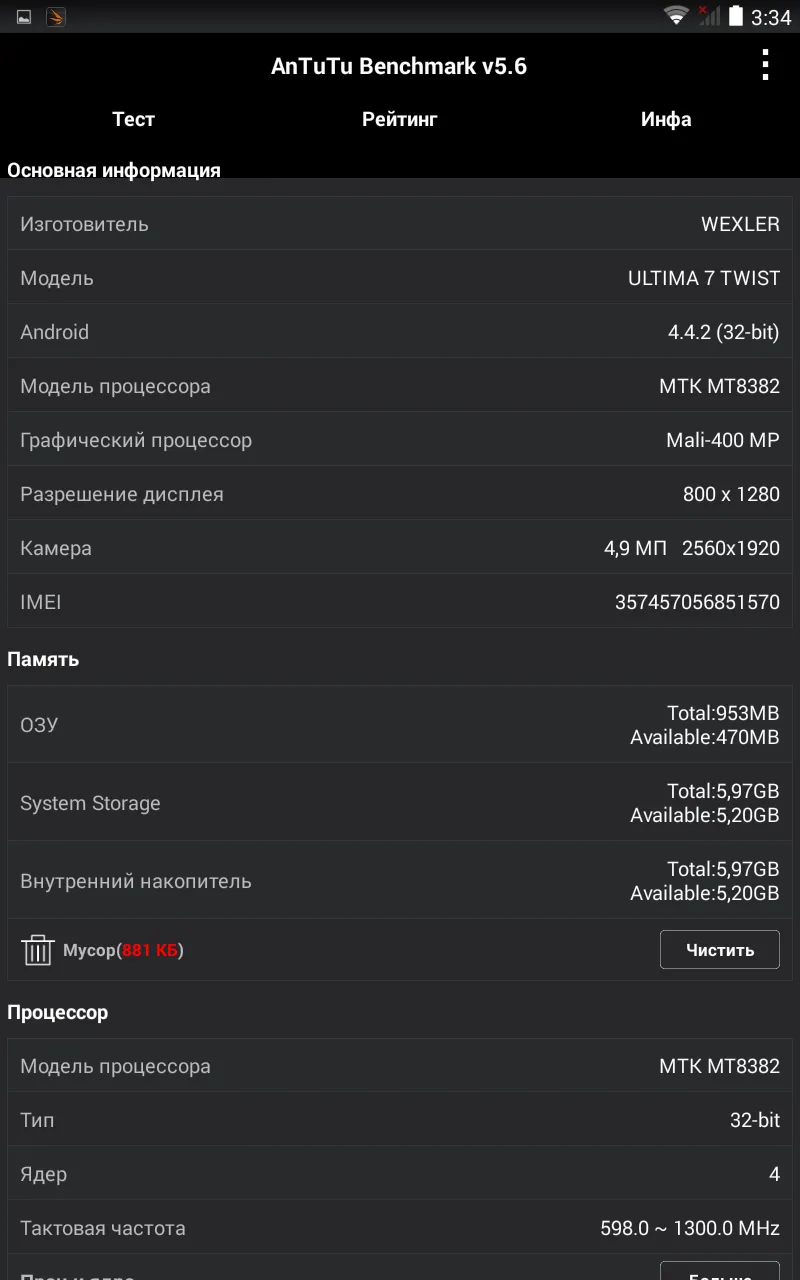Select the Изготовитель WEXLER row
Image resolution: width=800 pixels, height=1280 pixels.
point(400,224)
